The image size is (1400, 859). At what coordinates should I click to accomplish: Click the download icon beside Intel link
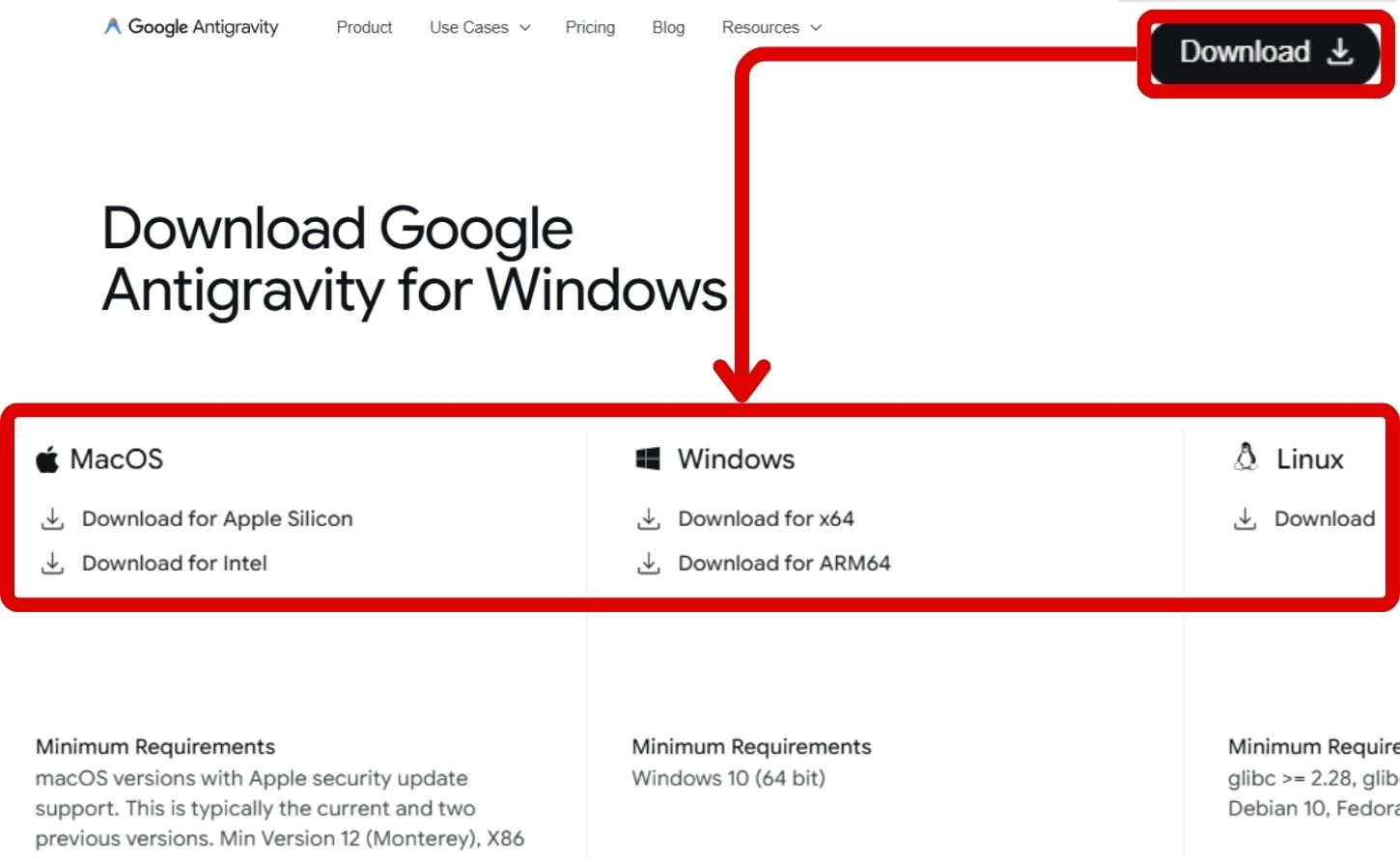click(x=52, y=563)
